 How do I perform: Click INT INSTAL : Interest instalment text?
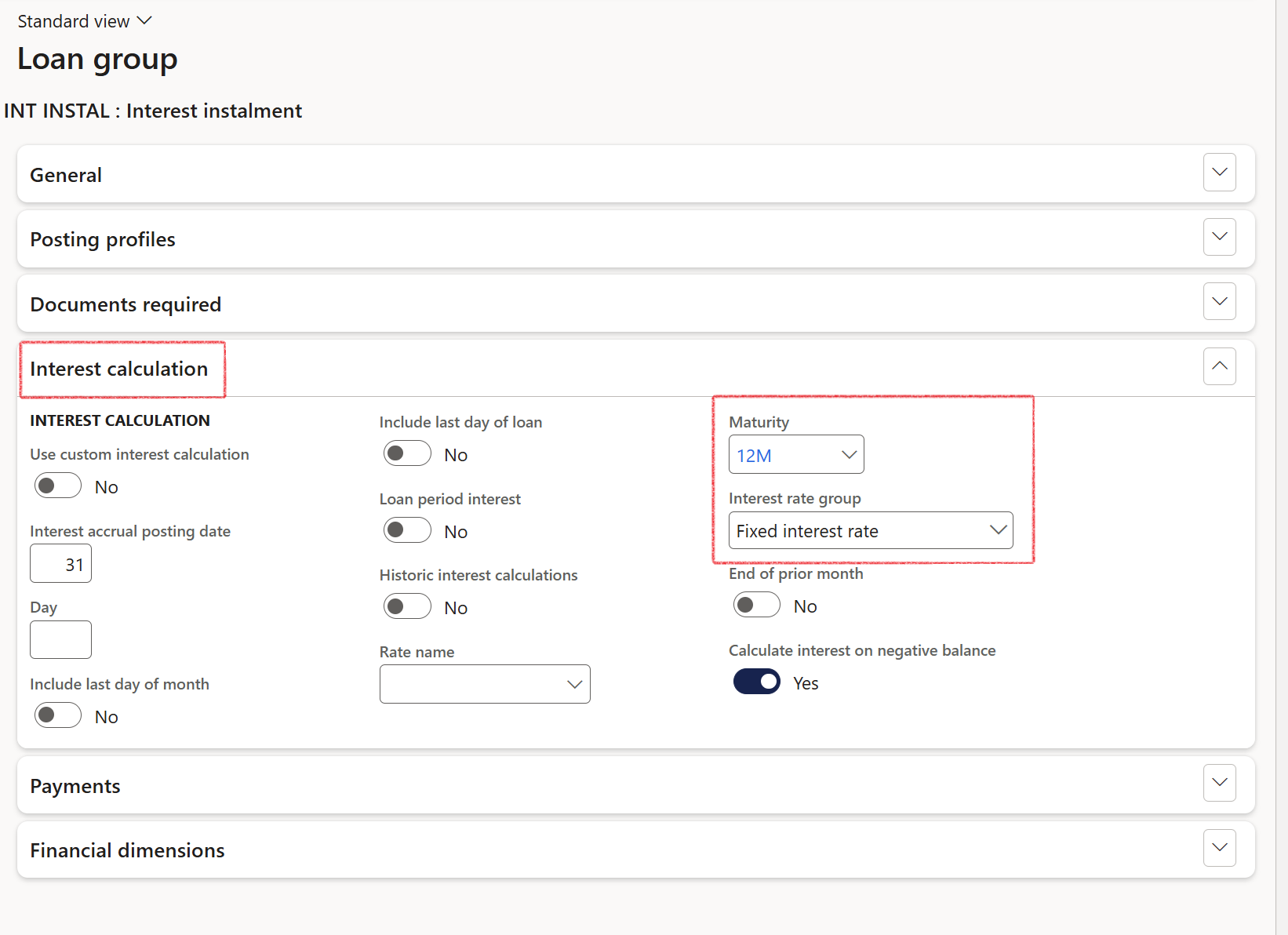pyautogui.click(x=153, y=111)
